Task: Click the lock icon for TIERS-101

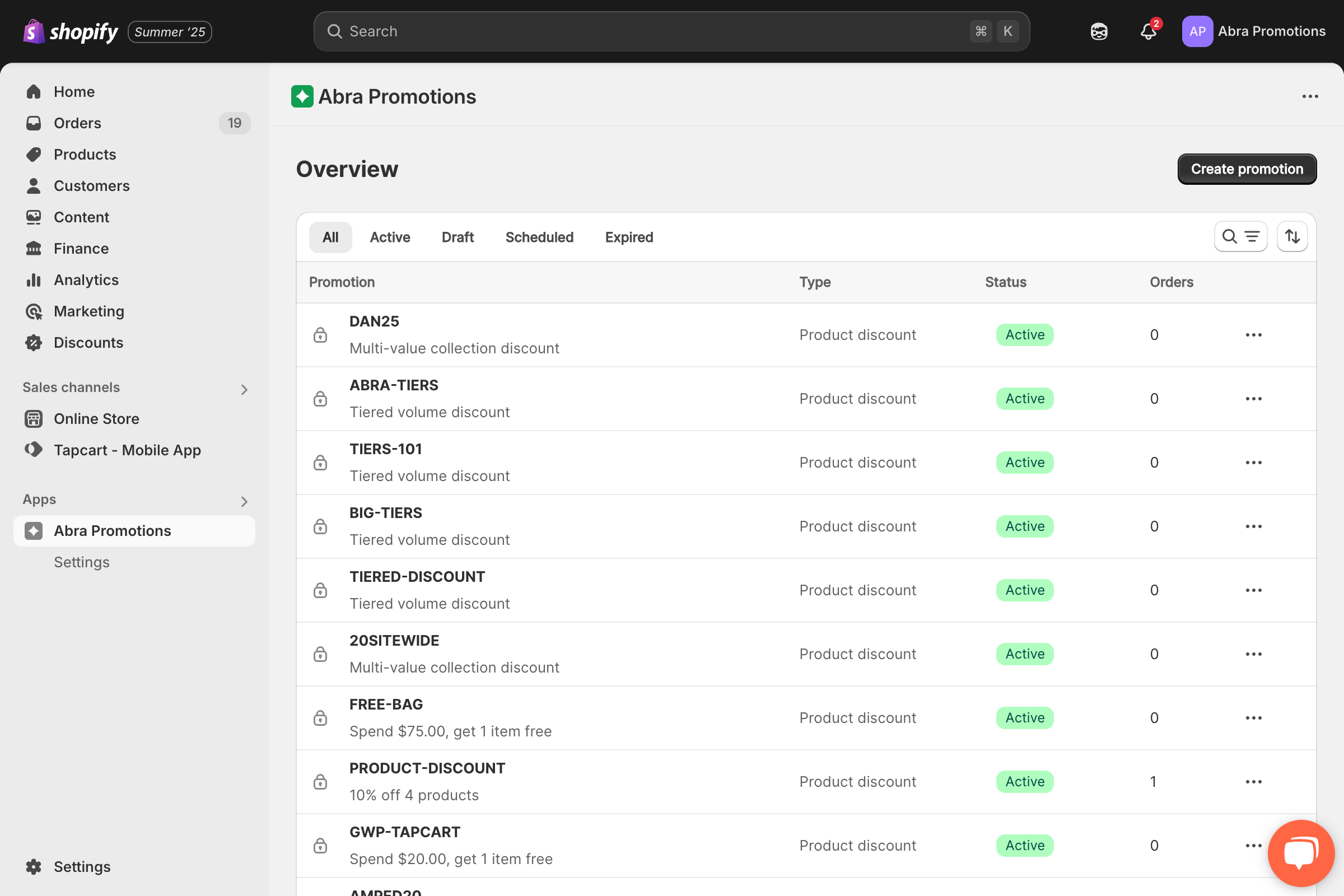Action: (x=320, y=463)
